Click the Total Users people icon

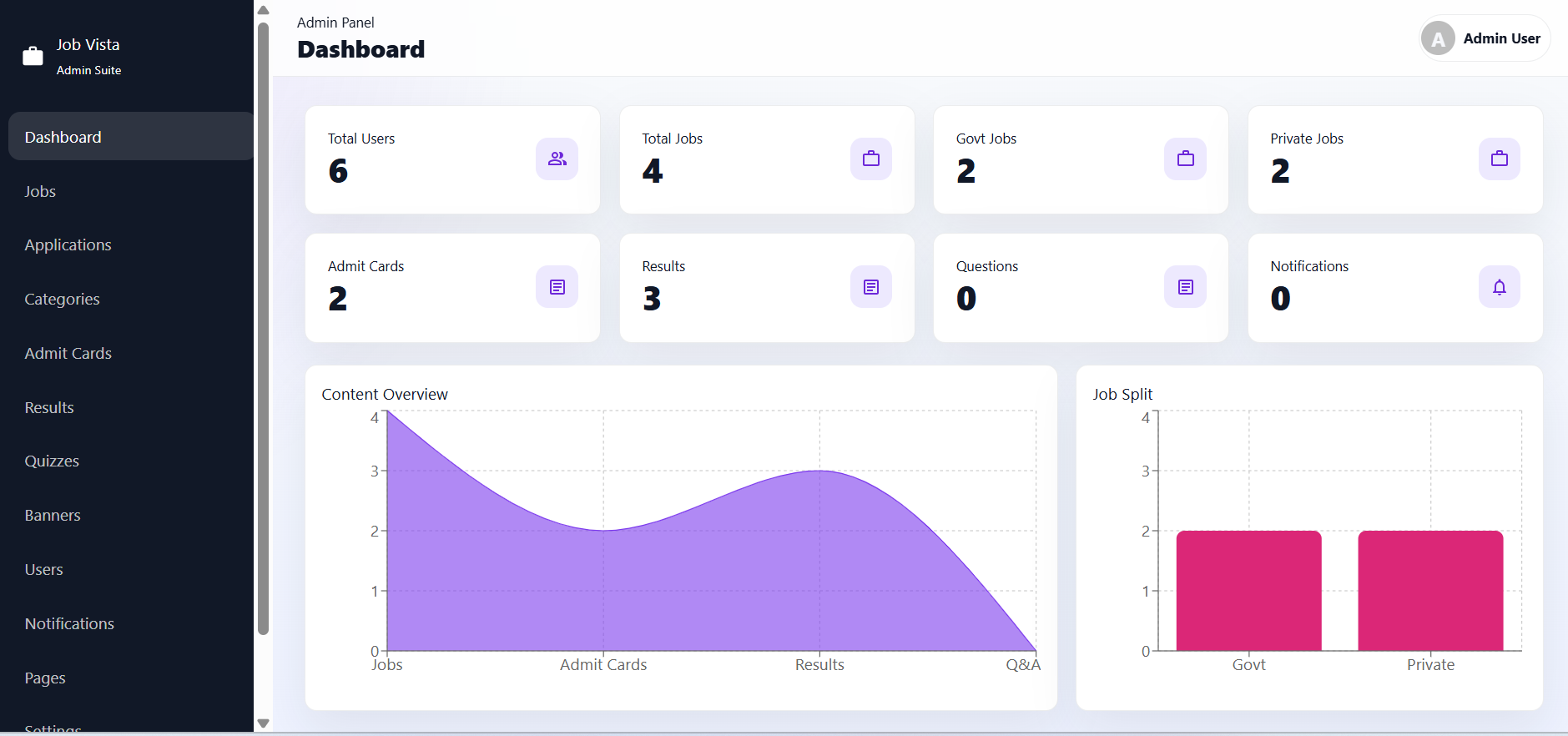click(557, 159)
